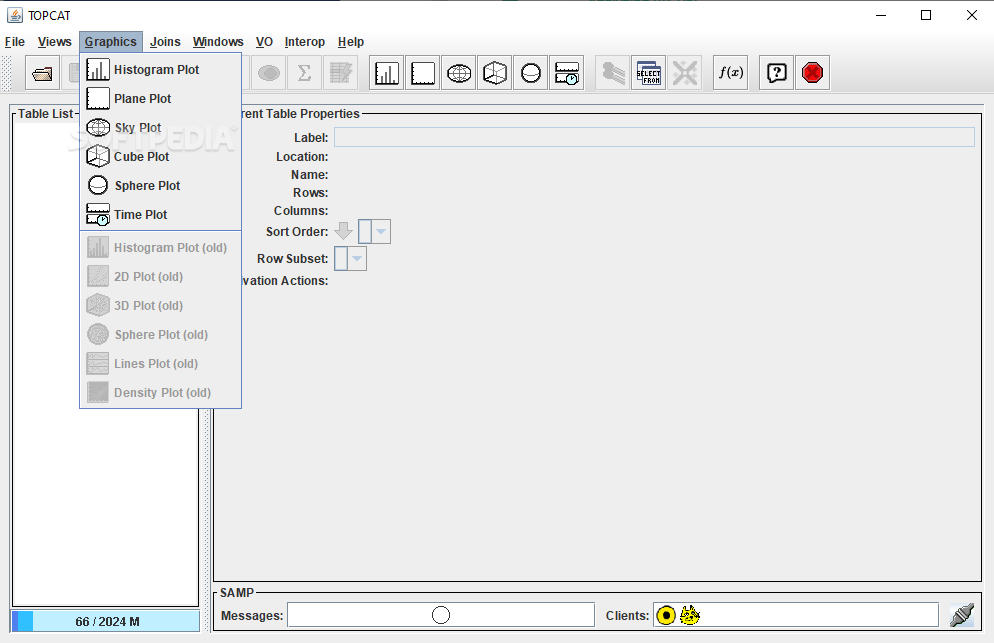Open Sky Plot from the toolbar icon
This screenshot has height=643, width=994.
click(x=458, y=73)
